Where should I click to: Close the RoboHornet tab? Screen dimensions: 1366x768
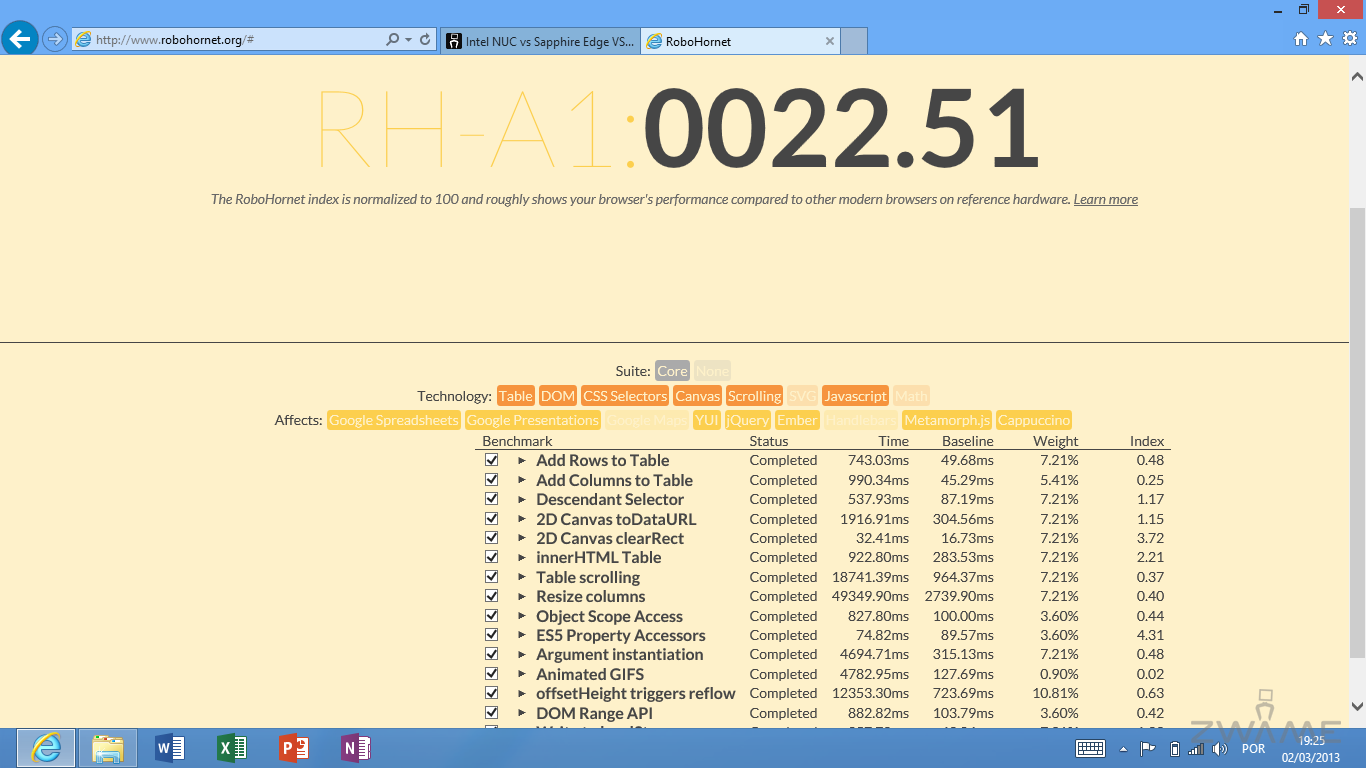tap(829, 41)
